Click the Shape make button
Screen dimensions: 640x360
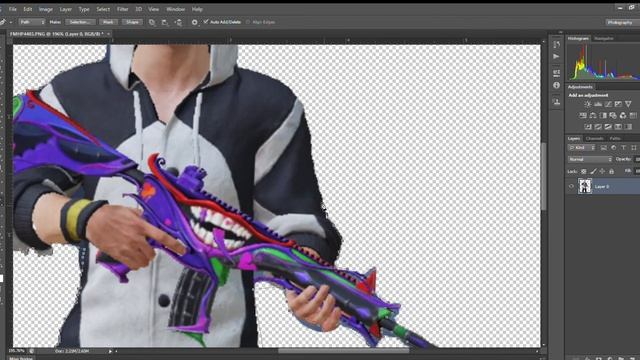pos(132,22)
